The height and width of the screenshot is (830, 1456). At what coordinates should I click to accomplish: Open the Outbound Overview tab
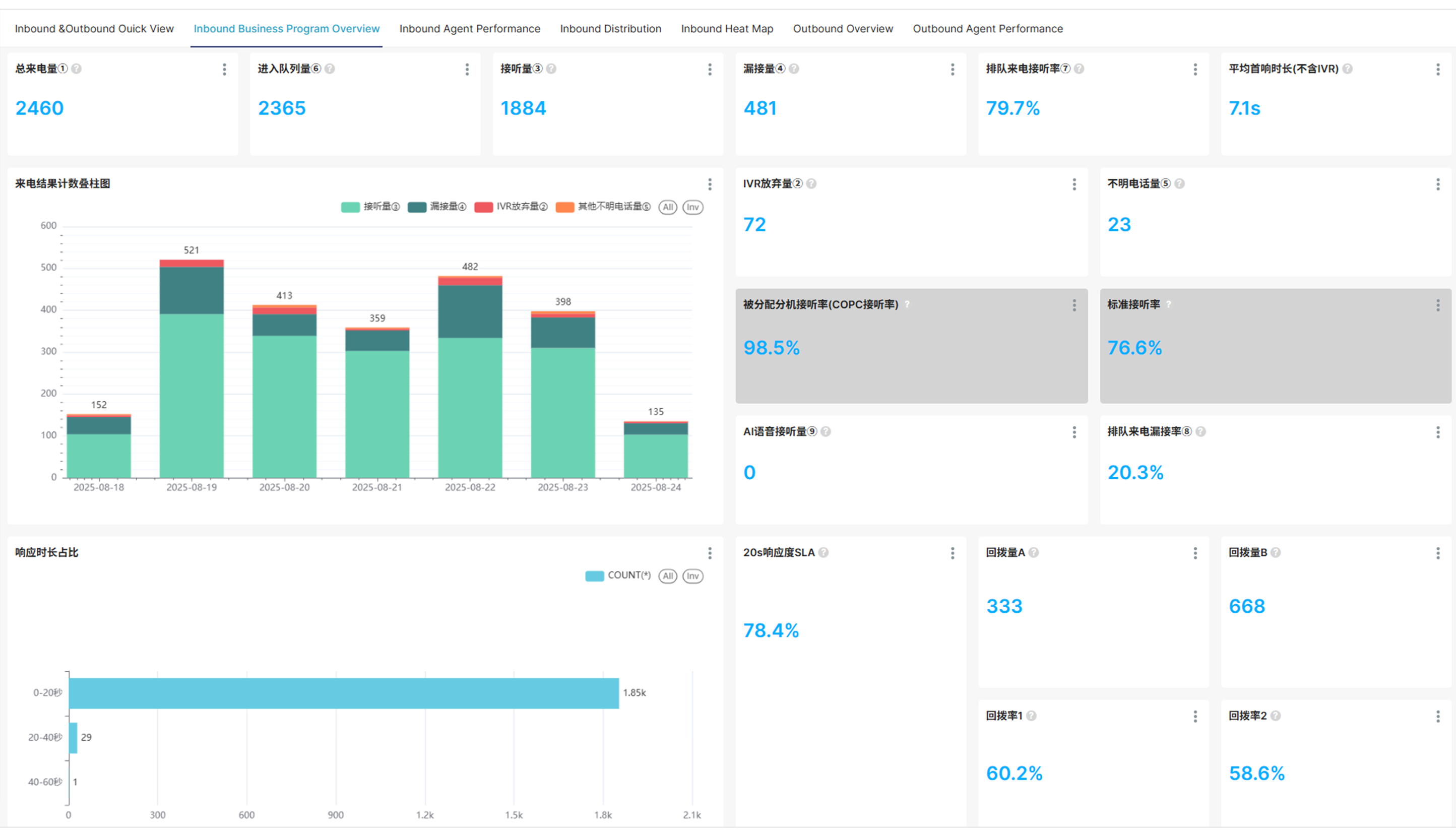(843, 29)
